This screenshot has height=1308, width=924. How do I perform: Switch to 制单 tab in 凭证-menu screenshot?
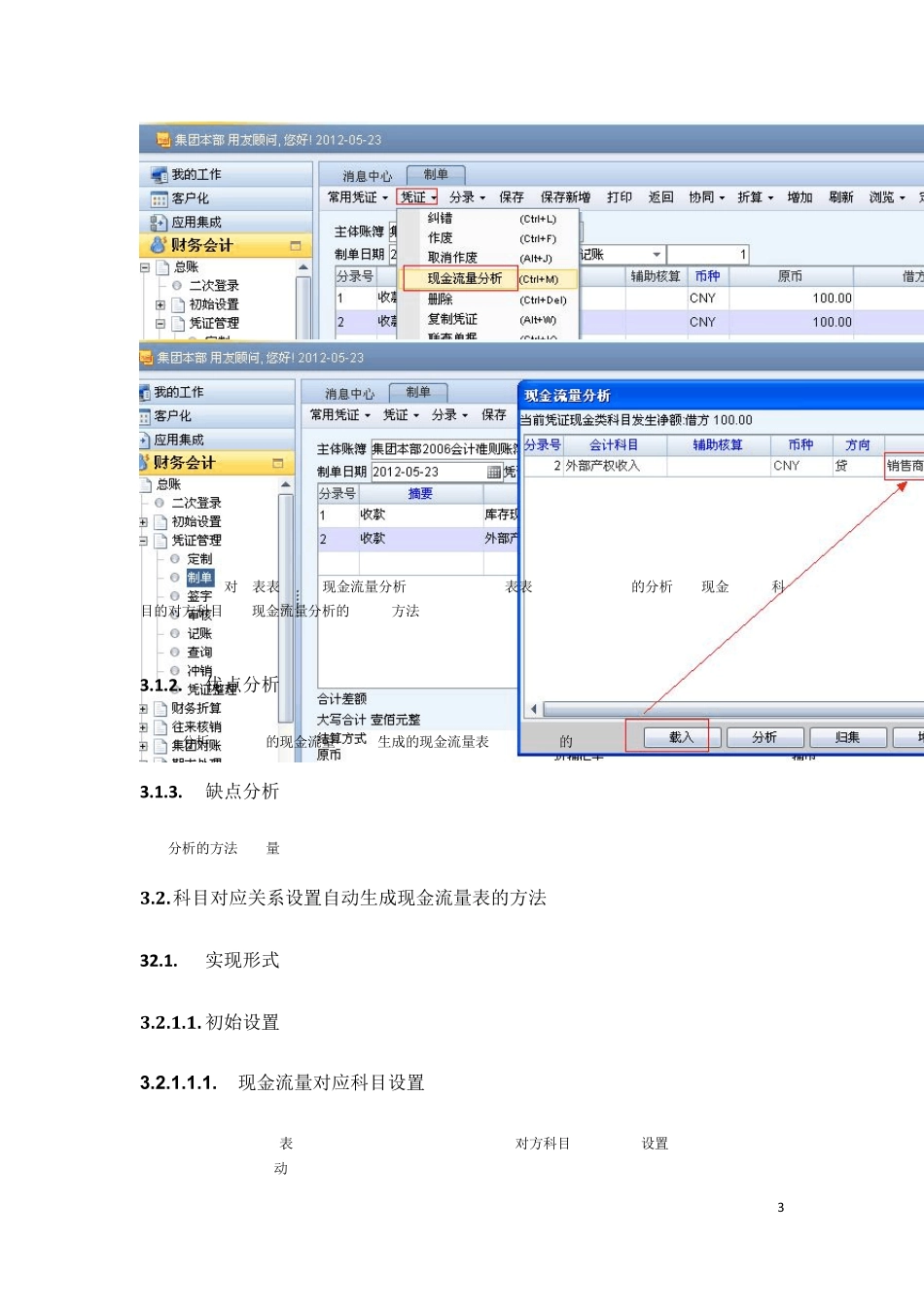(x=436, y=175)
